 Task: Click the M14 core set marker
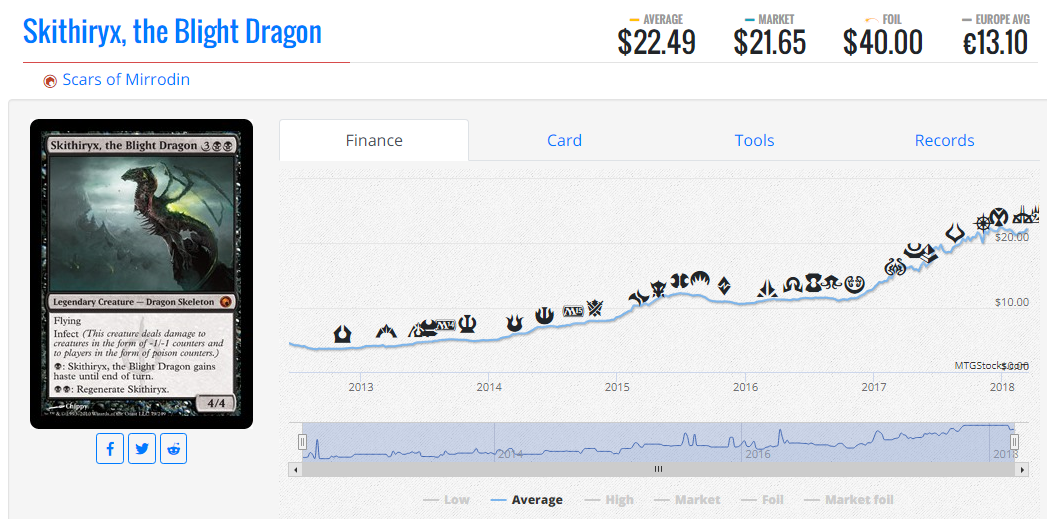(x=445, y=325)
